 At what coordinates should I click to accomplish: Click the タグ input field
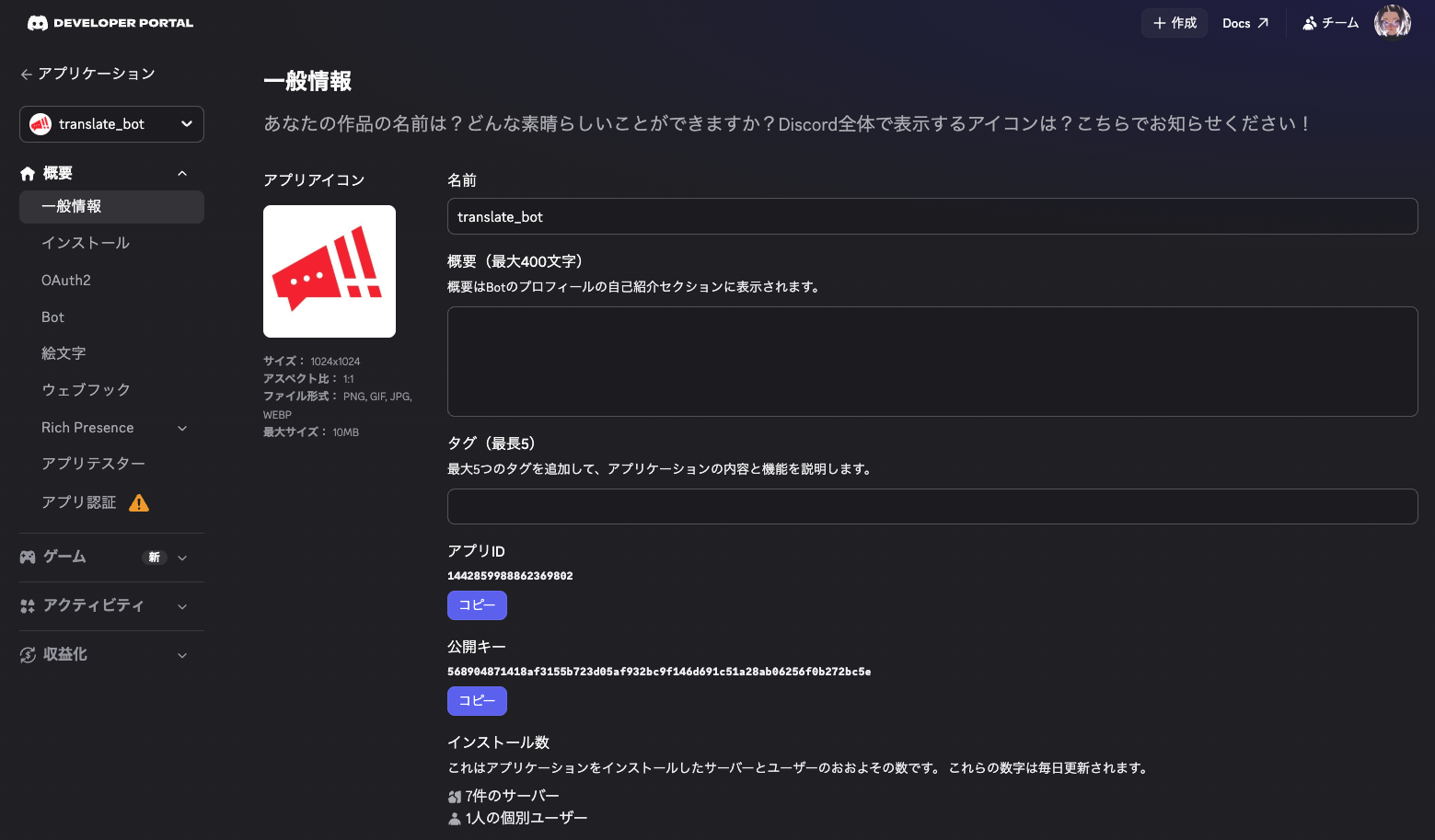(x=932, y=506)
